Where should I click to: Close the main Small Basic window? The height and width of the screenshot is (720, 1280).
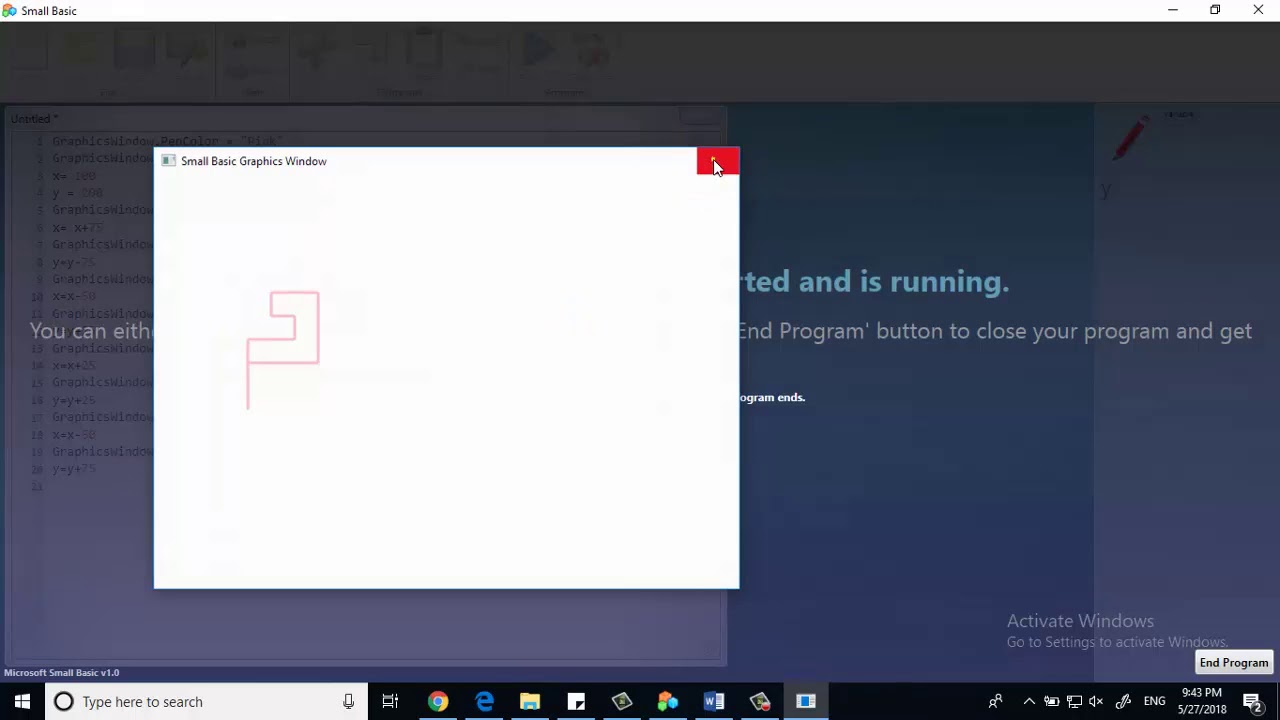(1258, 10)
